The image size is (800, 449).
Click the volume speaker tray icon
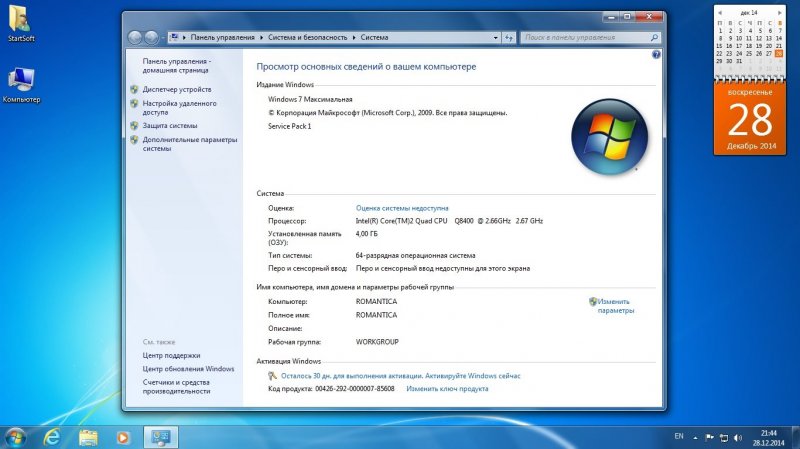pos(738,438)
